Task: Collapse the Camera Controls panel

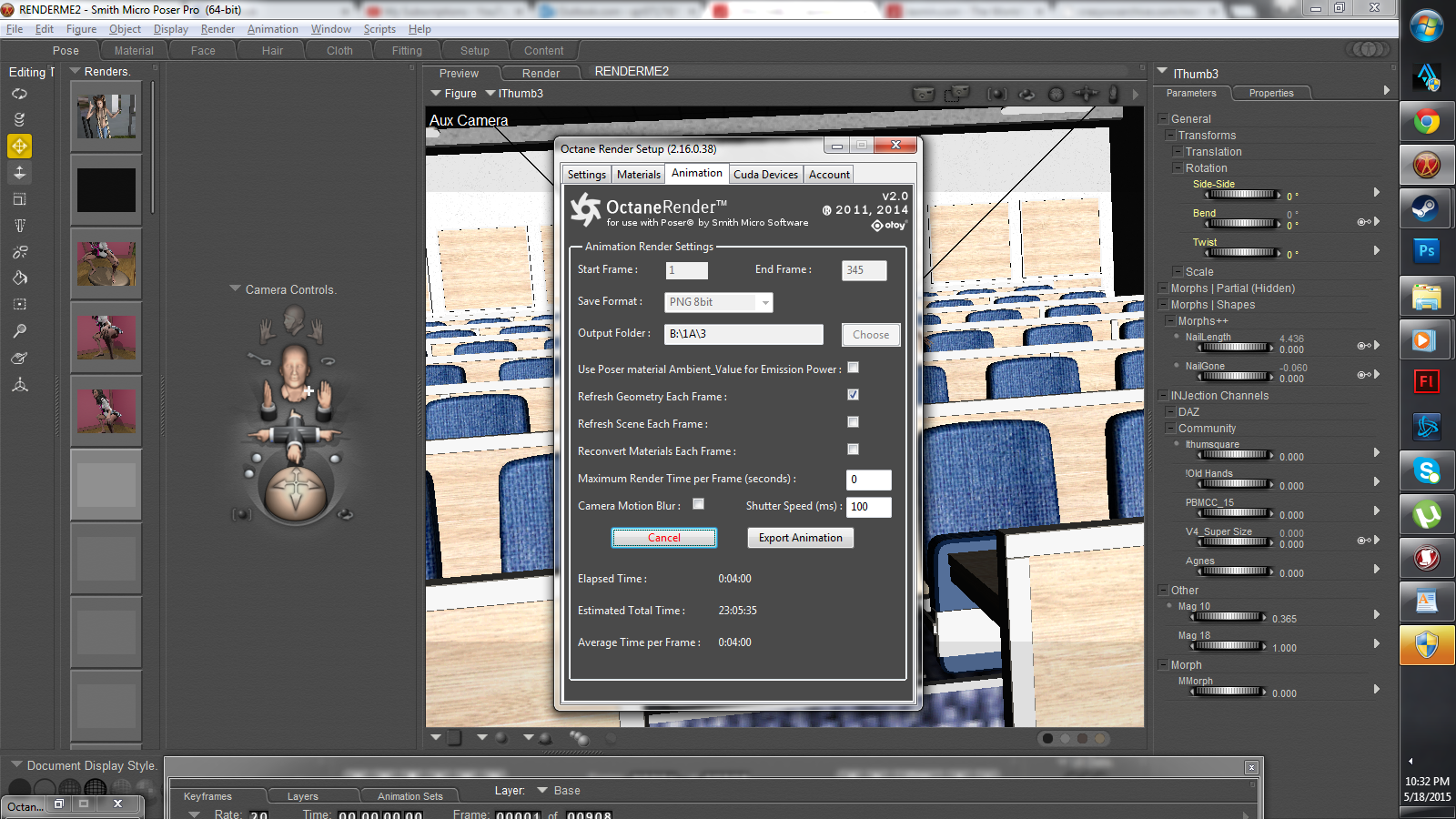Action: (x=236, y=289)
